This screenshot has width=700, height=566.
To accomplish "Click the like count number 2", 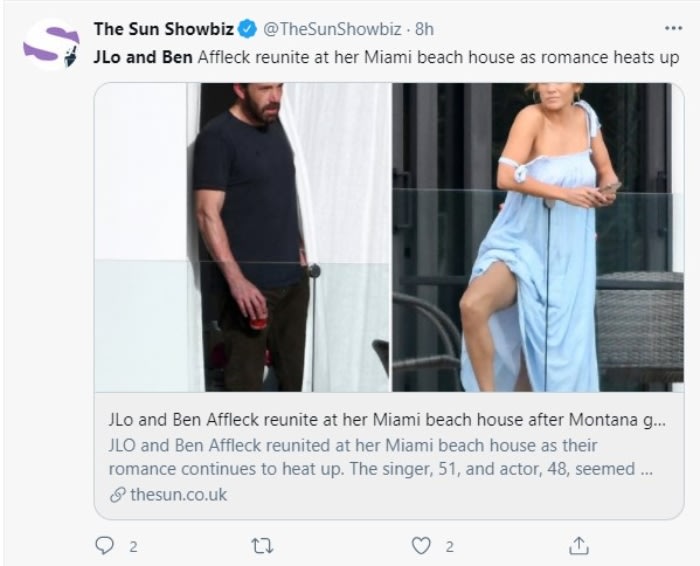I will [x=450, y=546].
